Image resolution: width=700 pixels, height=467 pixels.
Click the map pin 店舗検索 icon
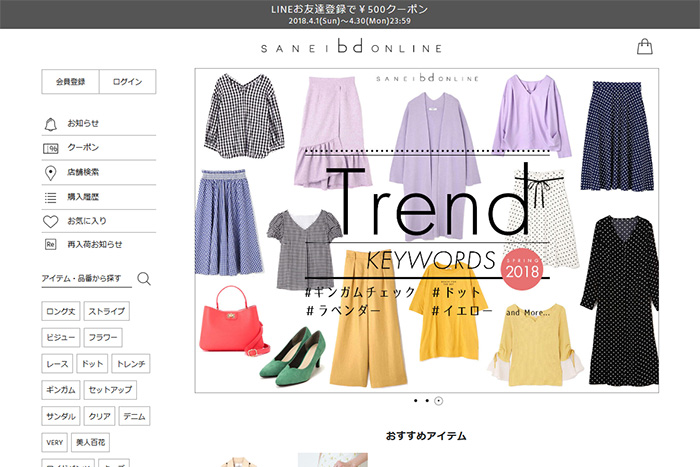[x=50, y=173]
